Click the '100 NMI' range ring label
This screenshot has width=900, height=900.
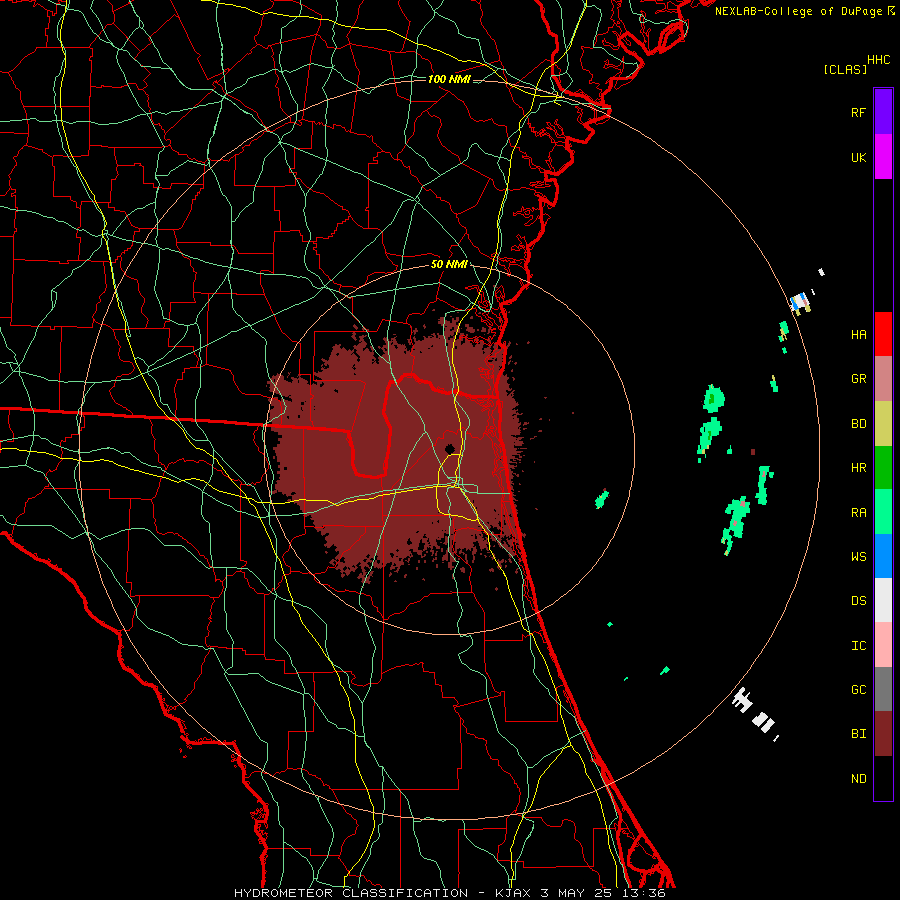click(449, 79)
